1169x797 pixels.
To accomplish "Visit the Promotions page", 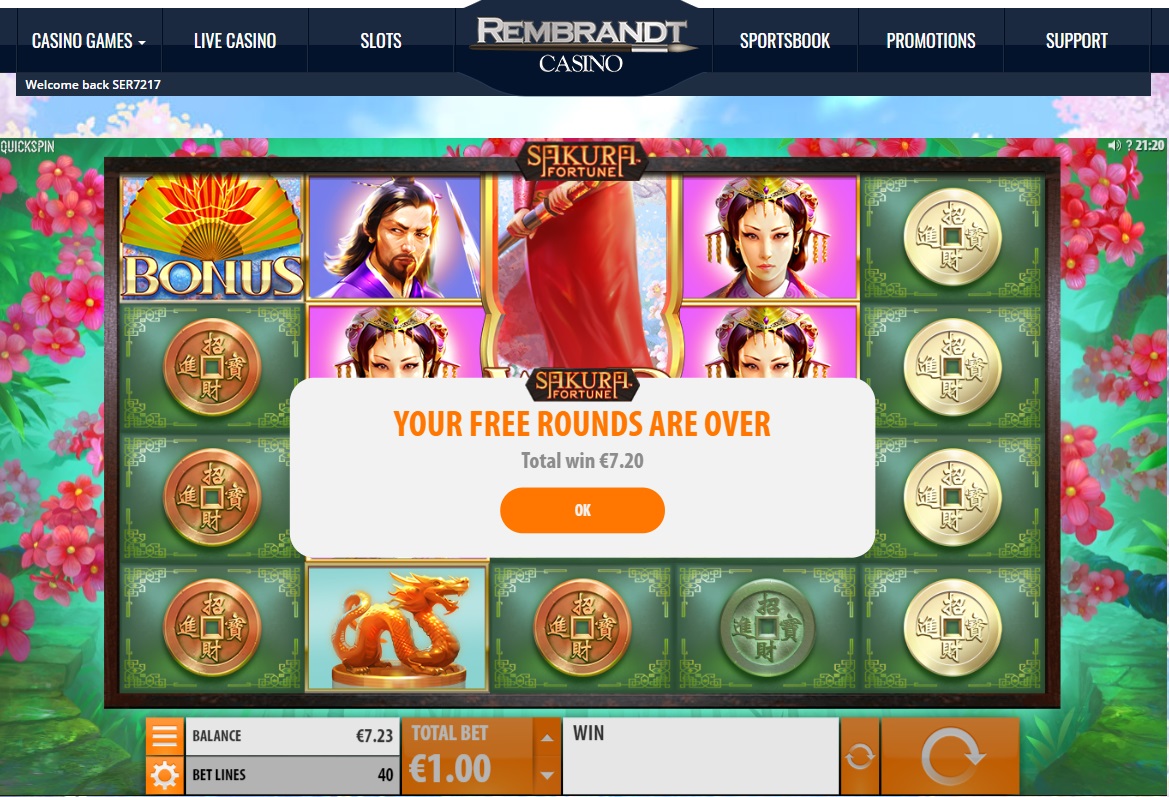I will click(930, 41).
